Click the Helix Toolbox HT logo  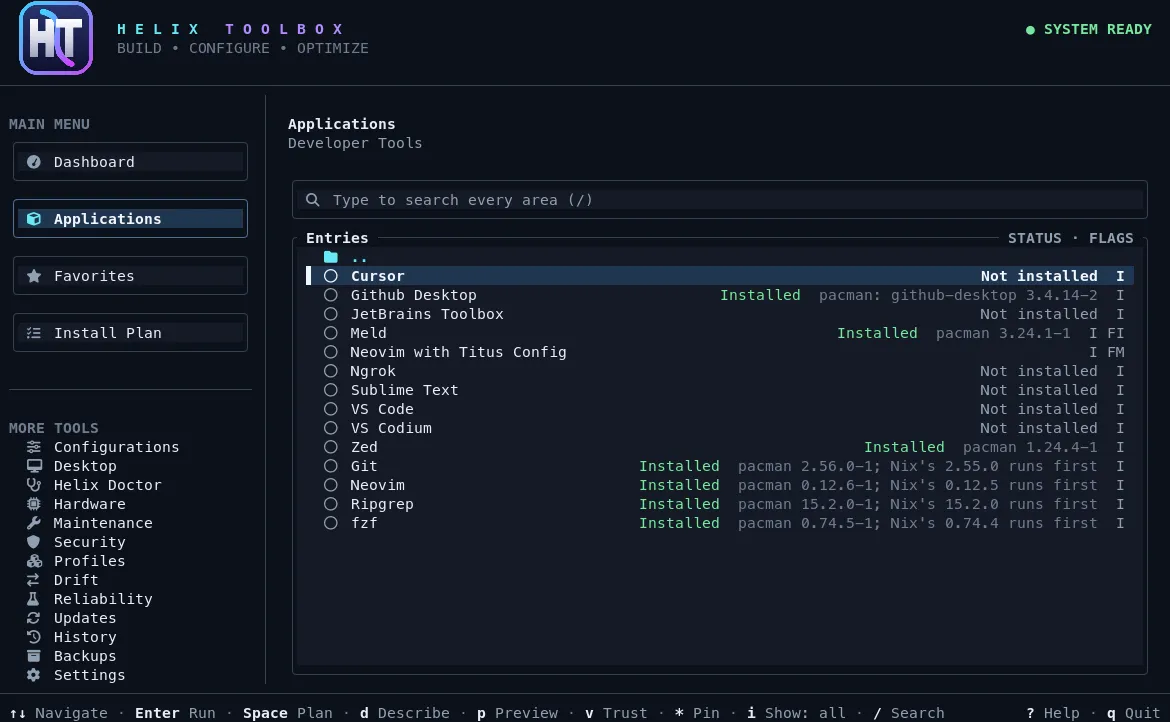point(56,38)
